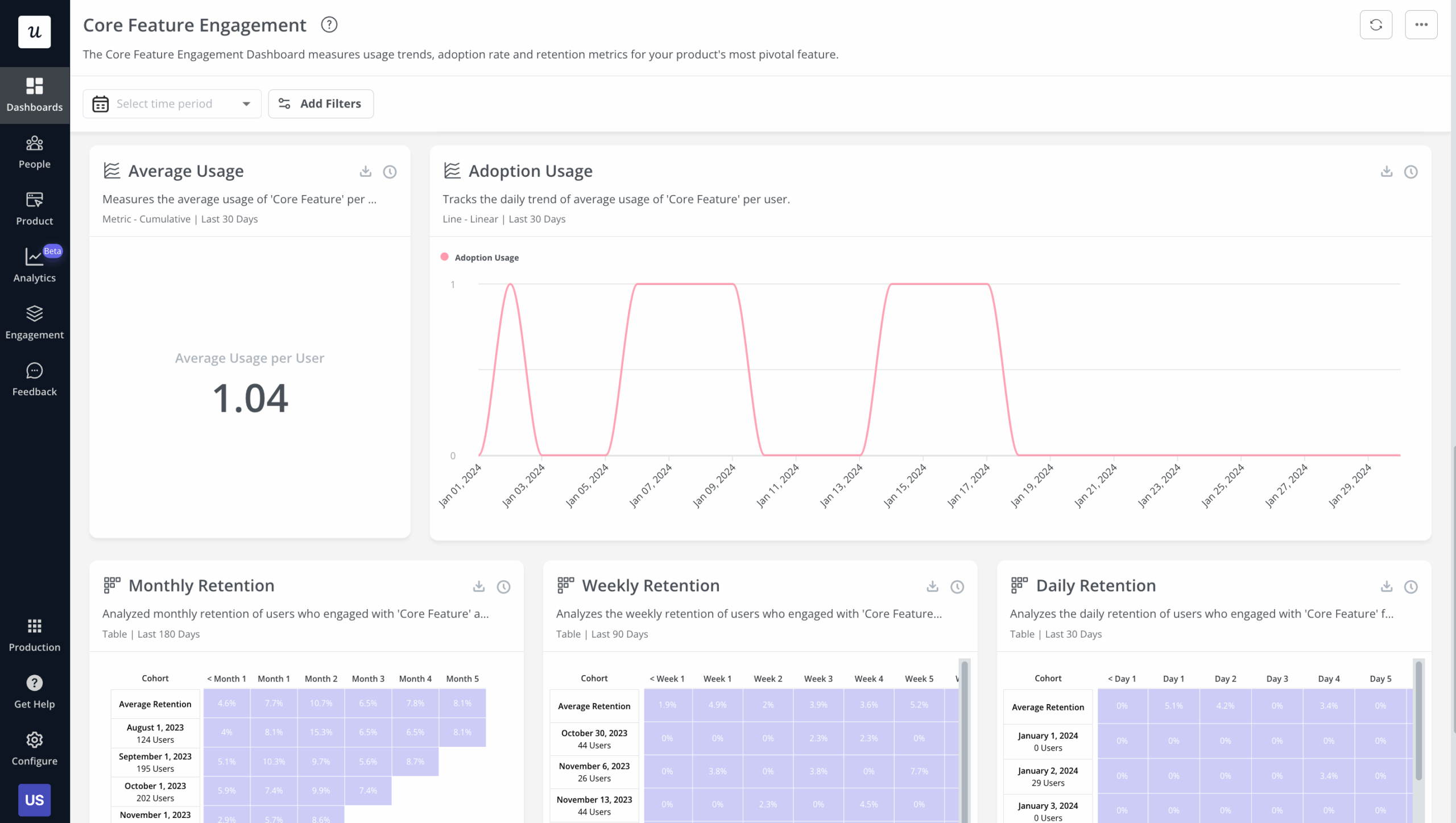Open the Engagement section
This screenshot has width=1456, height=823.
34,321
